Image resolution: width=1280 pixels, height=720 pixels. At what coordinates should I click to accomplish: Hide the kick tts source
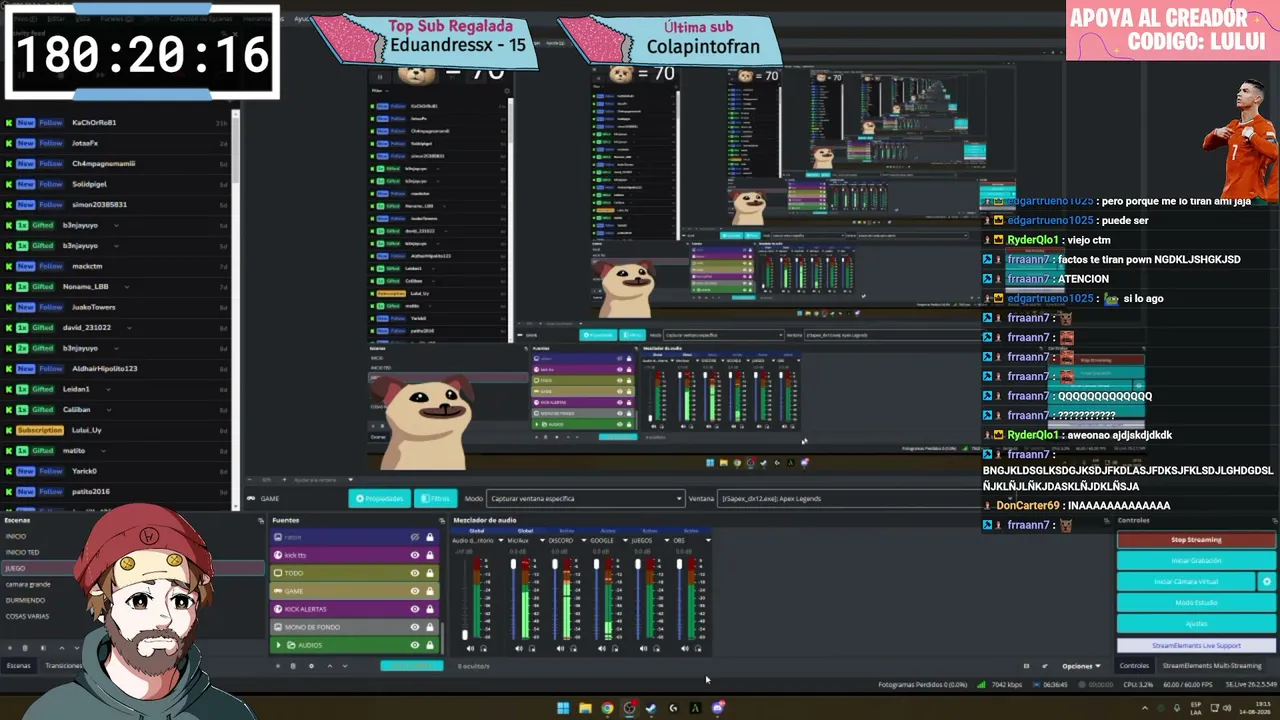point(415,555)
